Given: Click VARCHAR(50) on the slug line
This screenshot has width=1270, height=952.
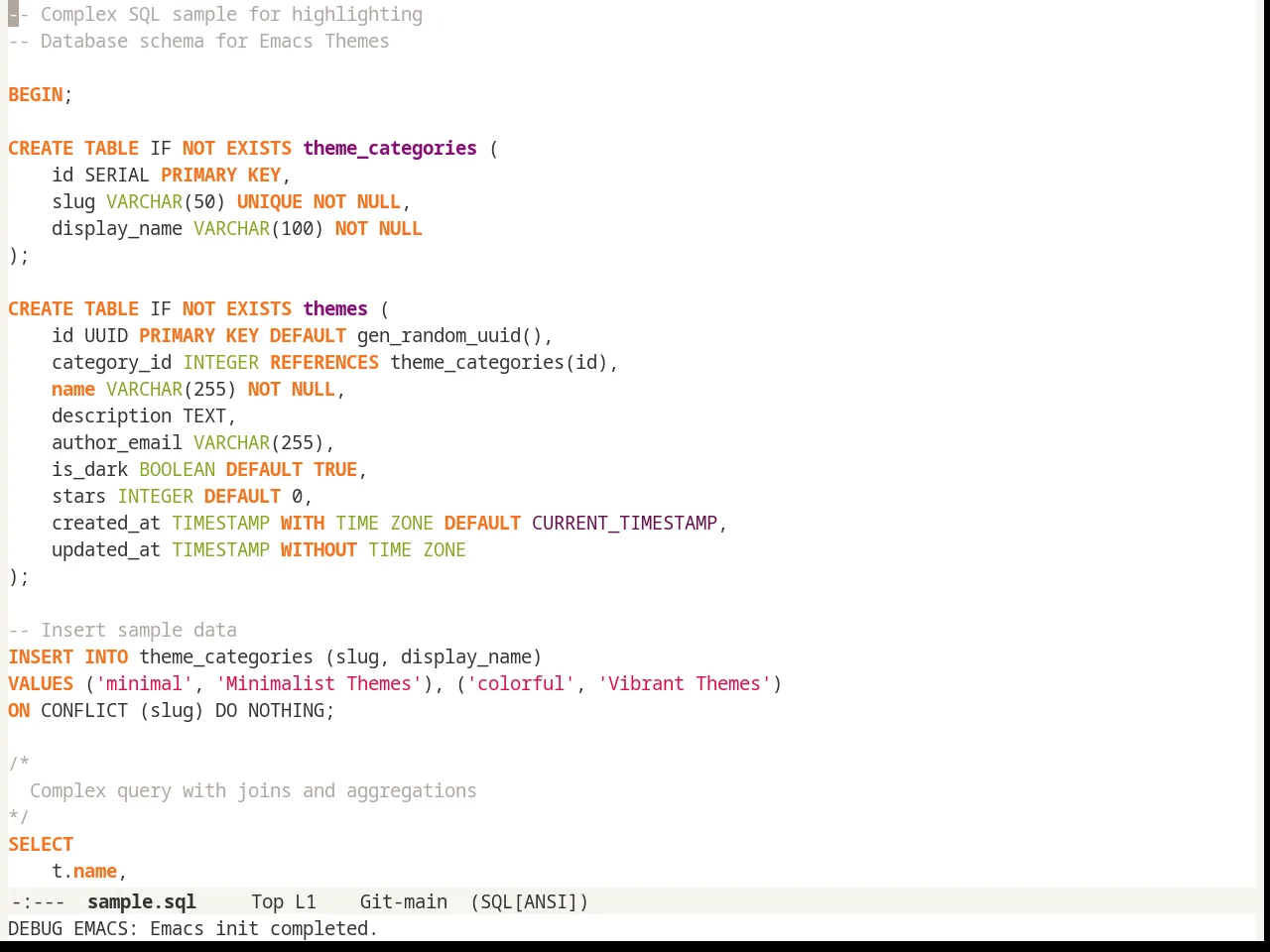Looking at the screenshot, I should pos(166,202).
